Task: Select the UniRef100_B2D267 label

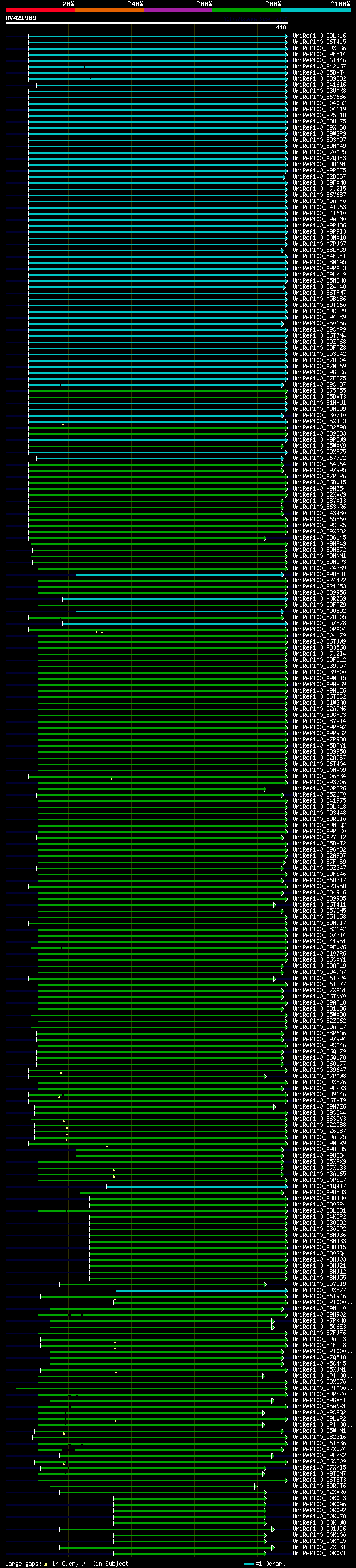Action: point(319,176)
